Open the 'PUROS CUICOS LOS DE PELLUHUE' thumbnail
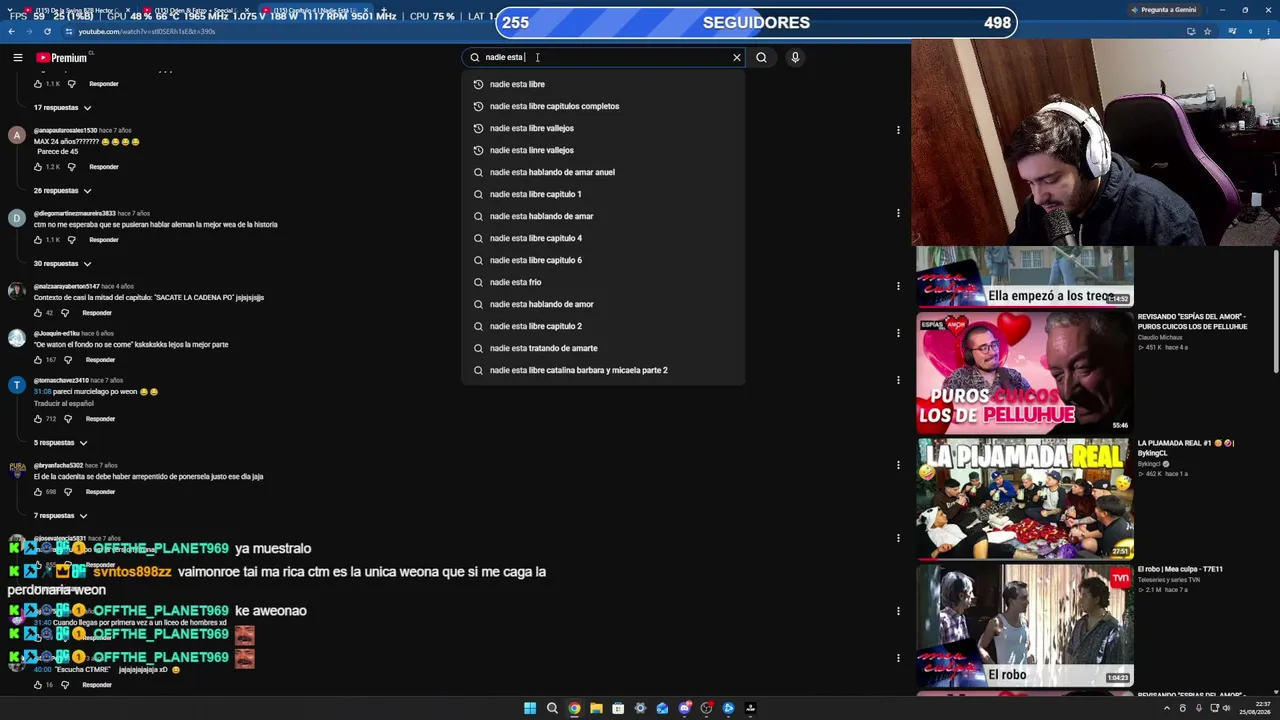 tap(1025, 371)
